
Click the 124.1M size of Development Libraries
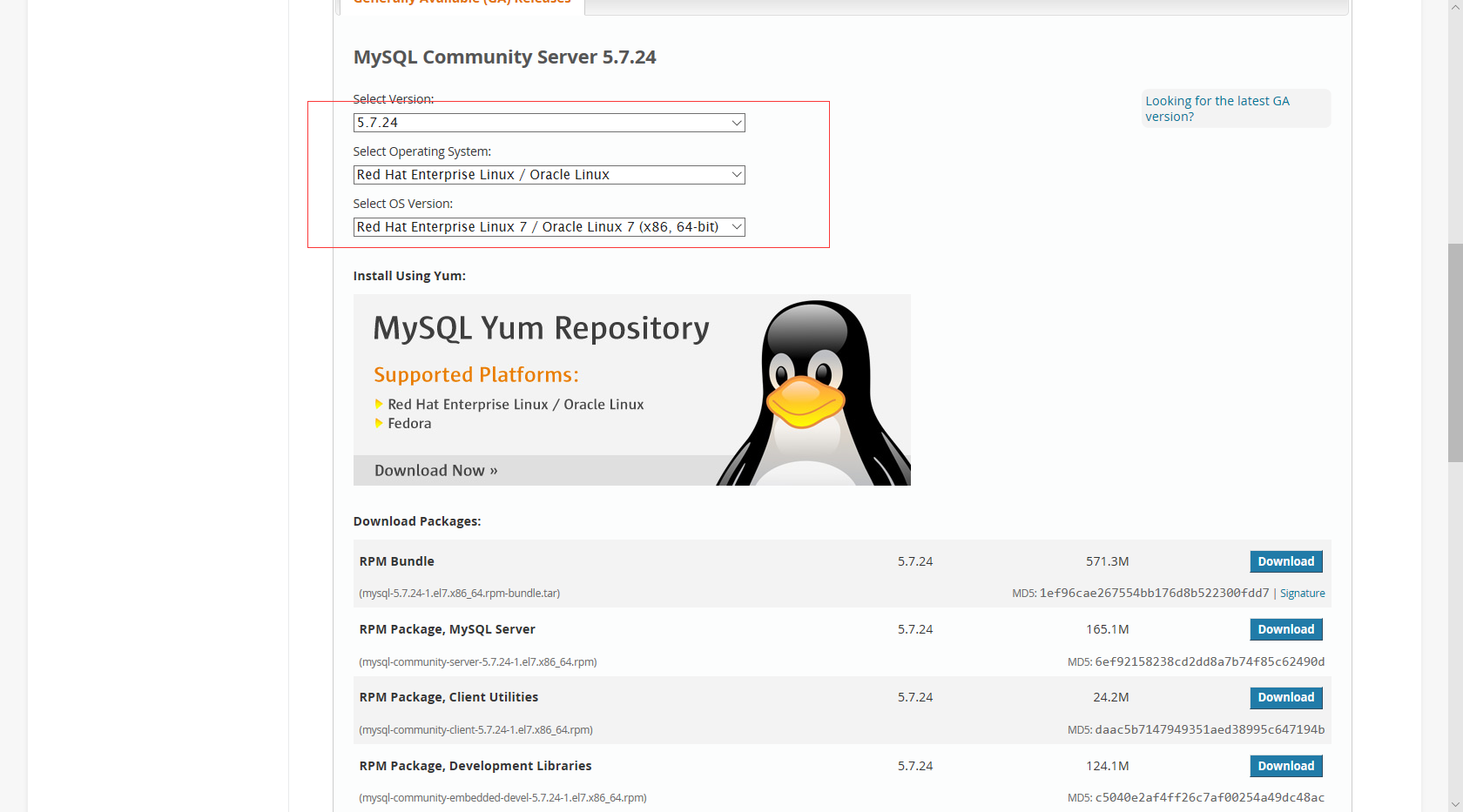[x=1108, y=766]
